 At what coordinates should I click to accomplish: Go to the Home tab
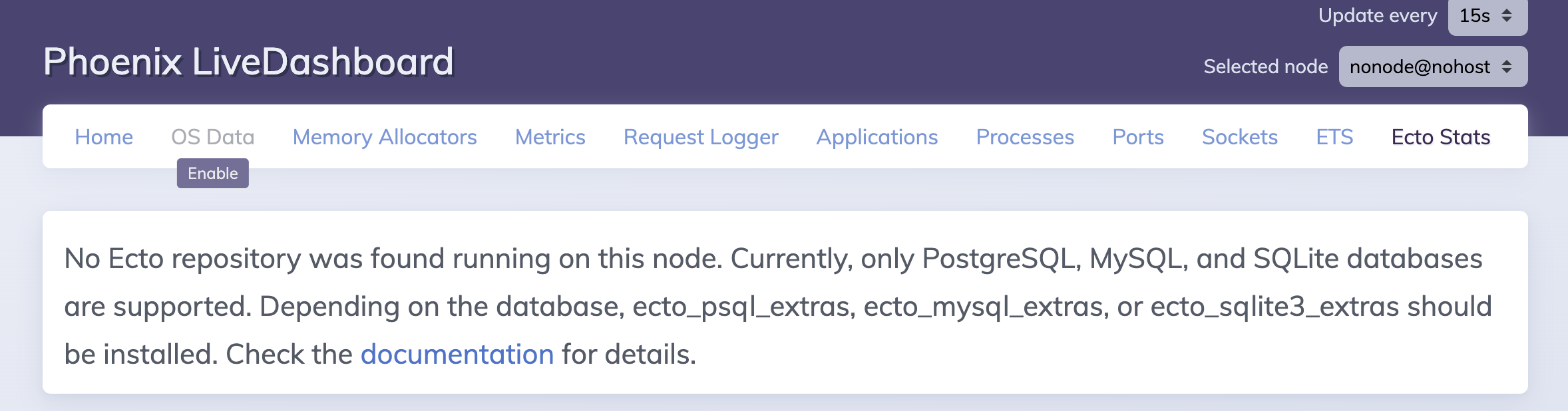coord(104,137)
